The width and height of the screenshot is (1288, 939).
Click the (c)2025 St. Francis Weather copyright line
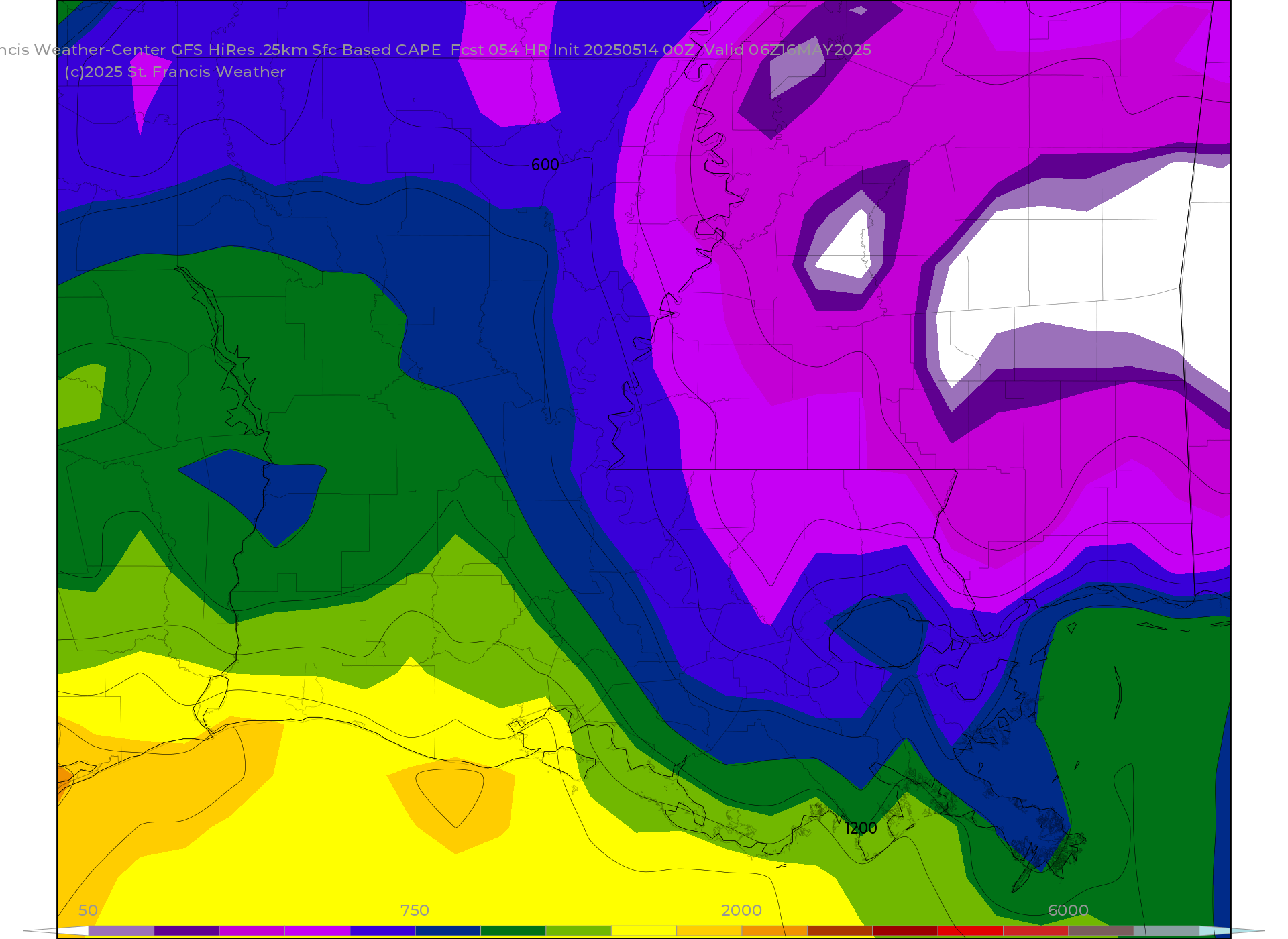[175, 72]
